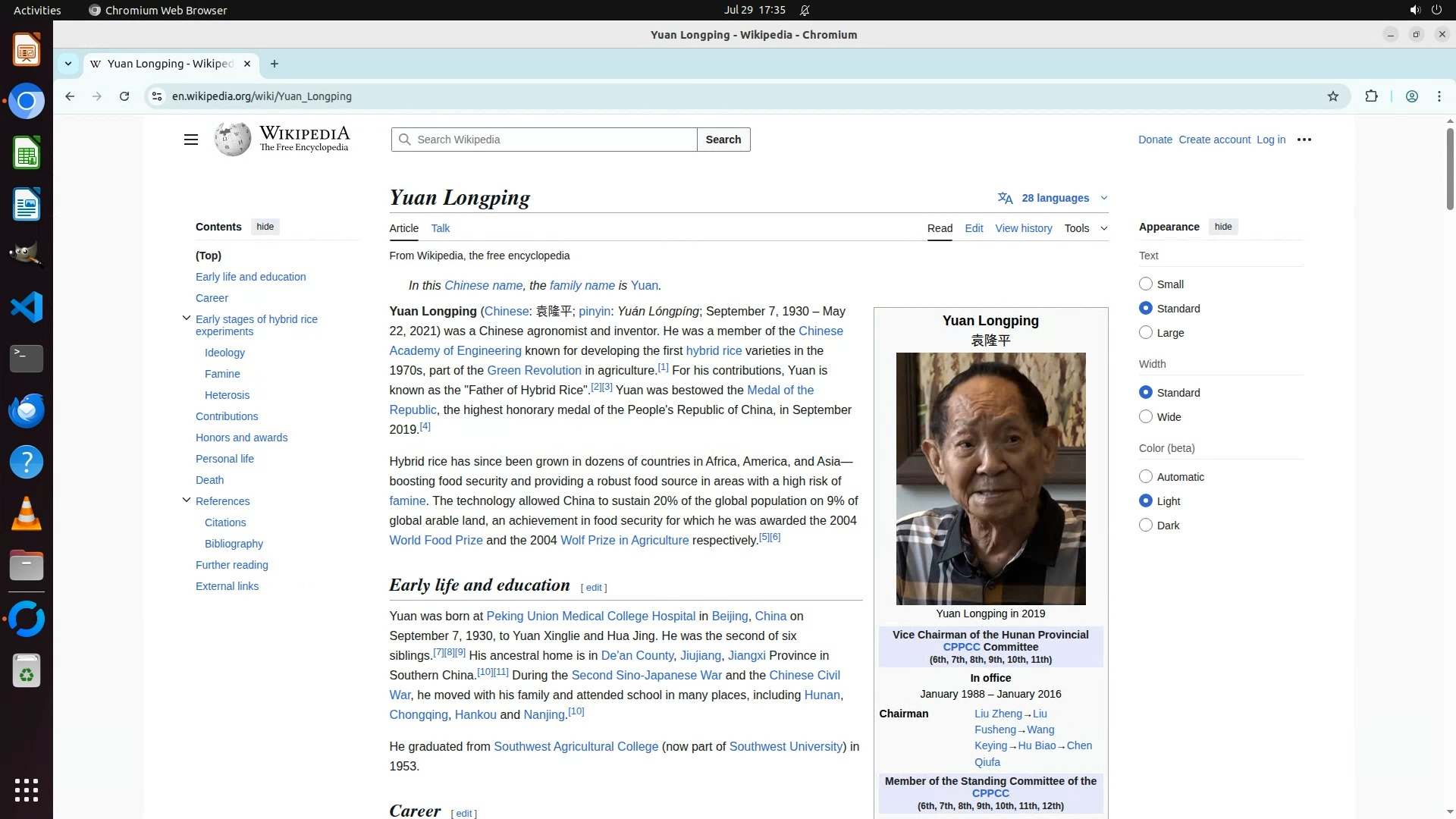Screen dimensions: 1456x819
Task: Open the Tools dropdown menu
Action: pos(1085,228)
